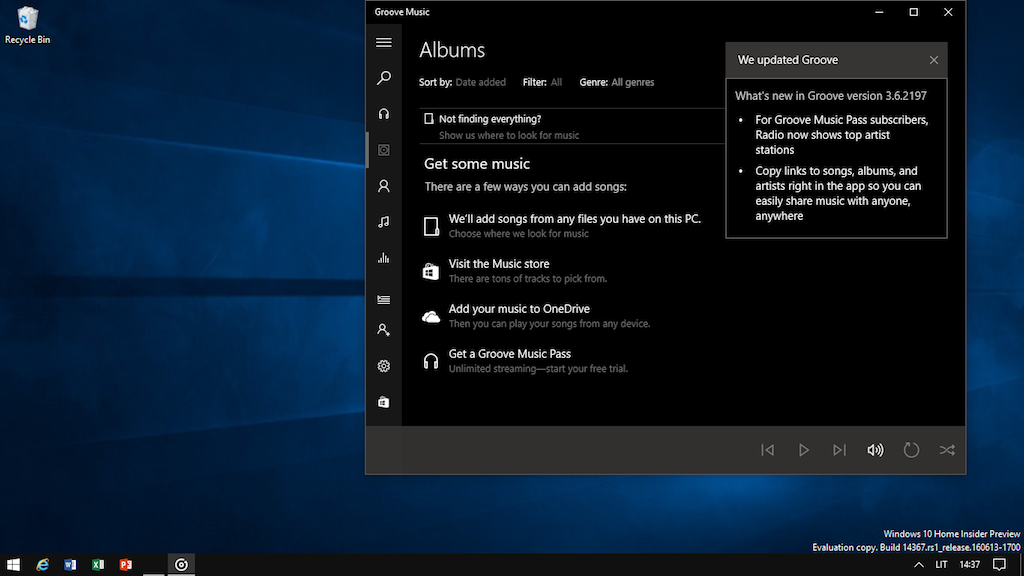Open Genre All genres dropdown
Screen dimensions: 1024x576
[x=632, y=82]
